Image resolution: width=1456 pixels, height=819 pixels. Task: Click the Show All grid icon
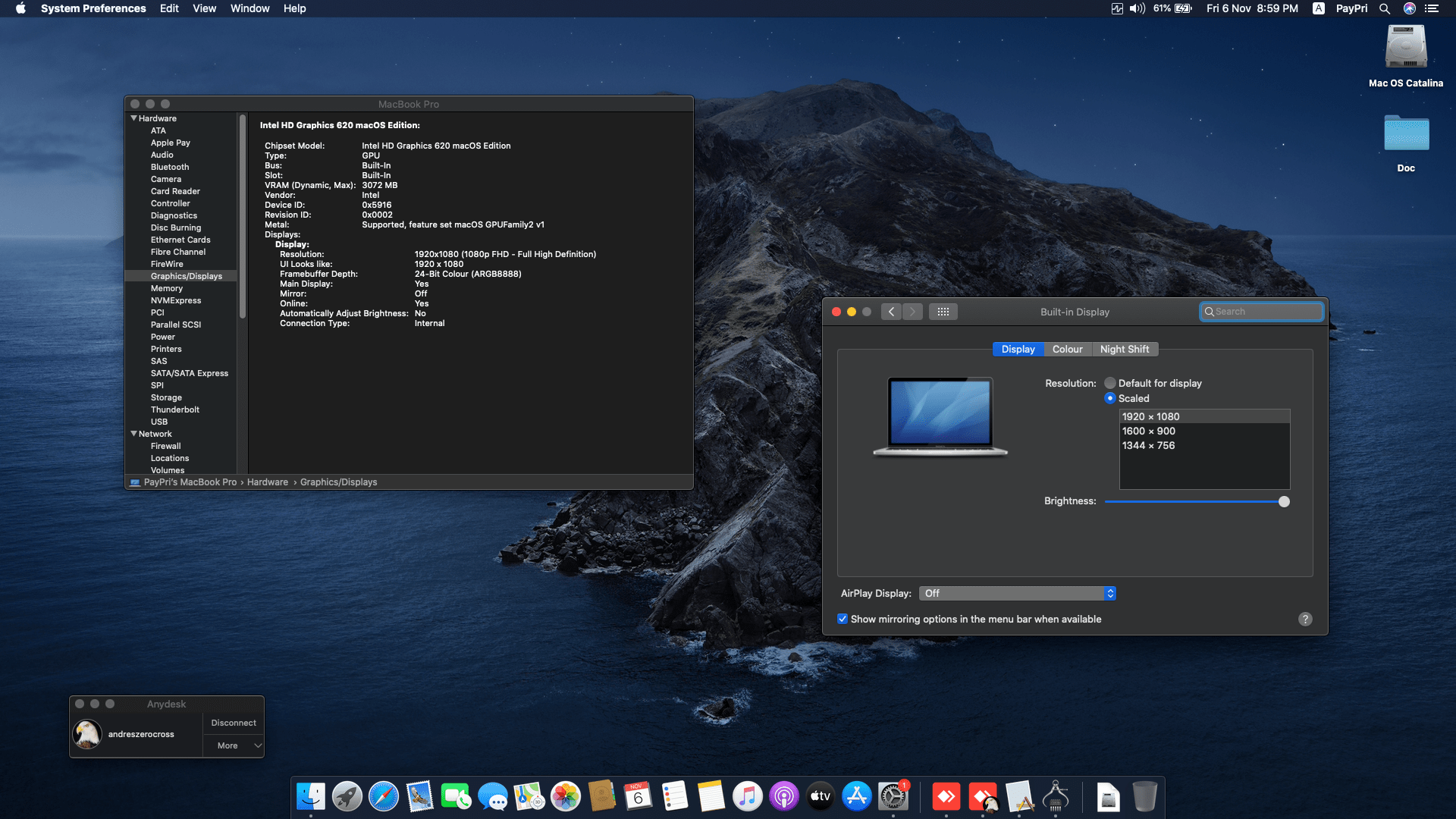click(x=943, y=312)
